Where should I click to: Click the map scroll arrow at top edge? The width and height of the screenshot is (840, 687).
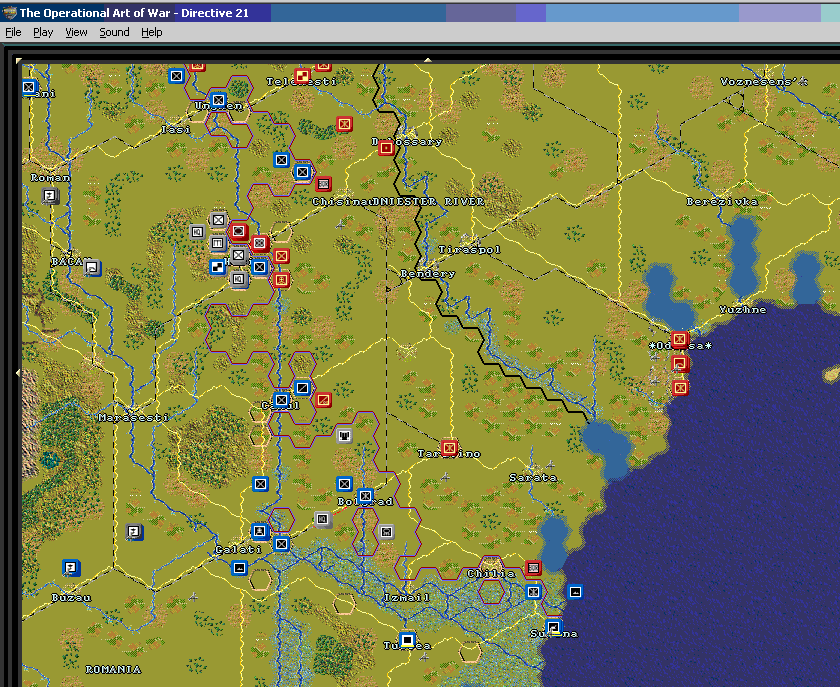click(428, 61)
